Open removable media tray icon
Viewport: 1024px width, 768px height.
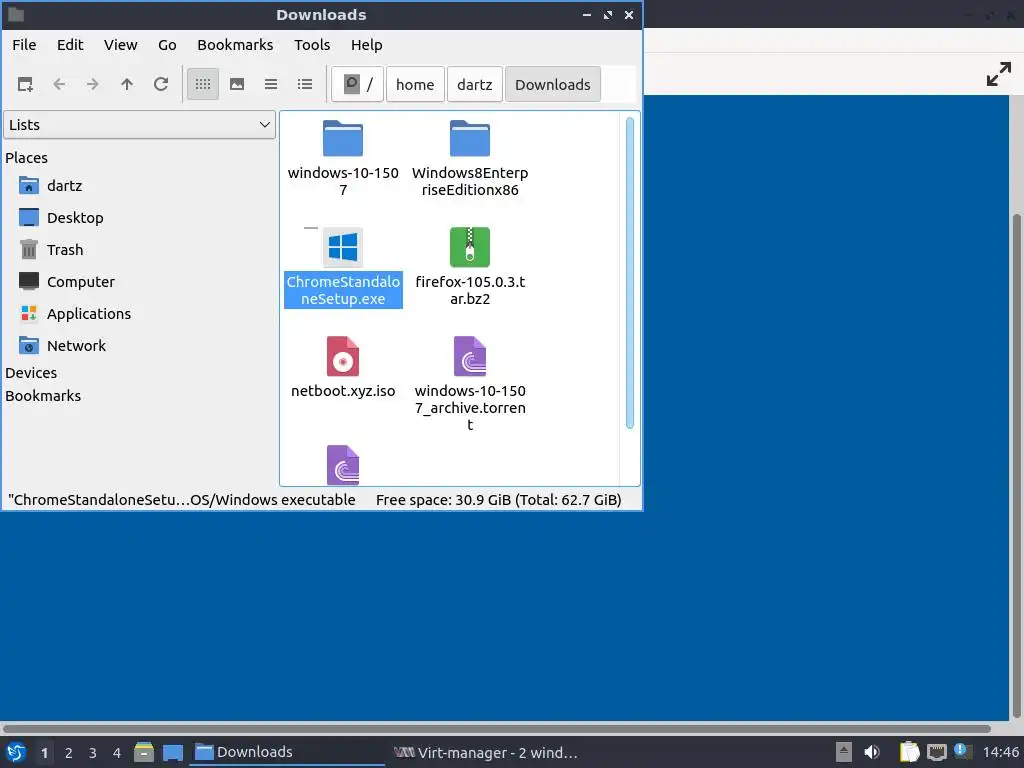click(x=844, y=752)
